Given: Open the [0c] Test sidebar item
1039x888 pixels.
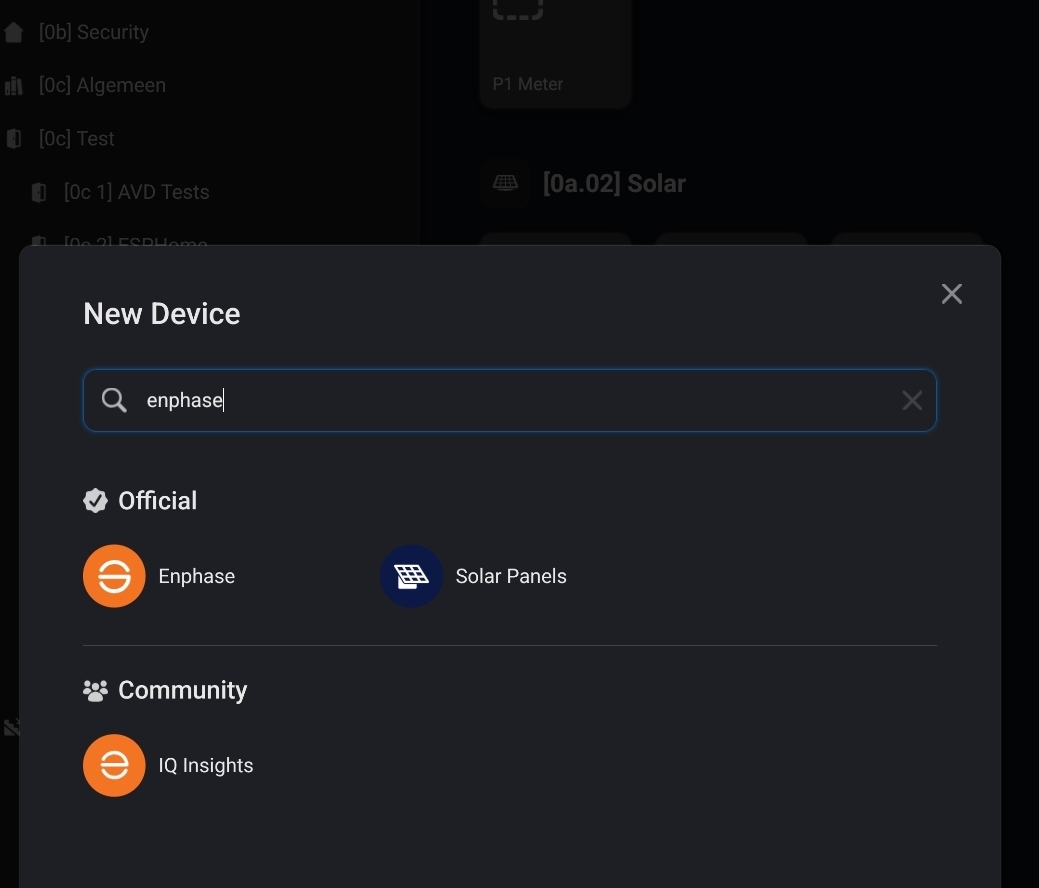Looking at the screenshot, I should [76, 138].
